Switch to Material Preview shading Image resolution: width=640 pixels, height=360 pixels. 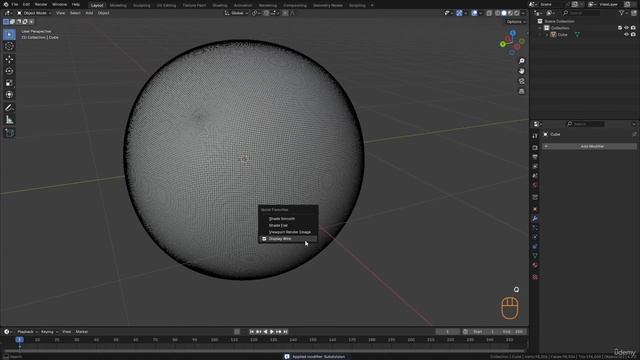pyautogui.click(x=510, y=13)
